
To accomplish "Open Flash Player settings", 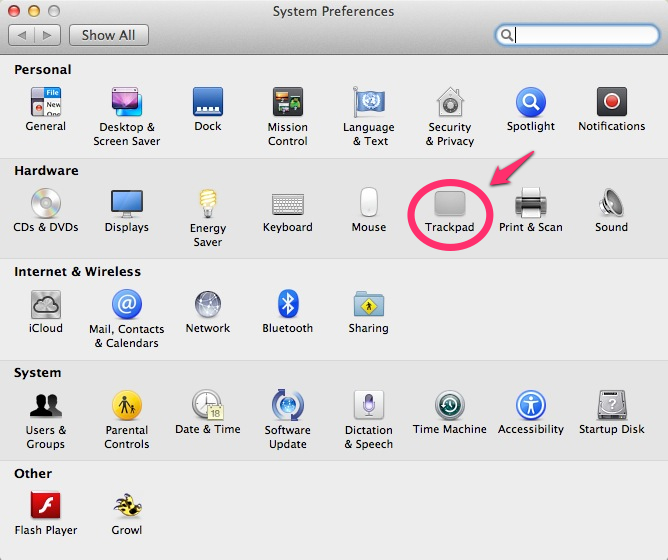I will (x=46, y=506).
